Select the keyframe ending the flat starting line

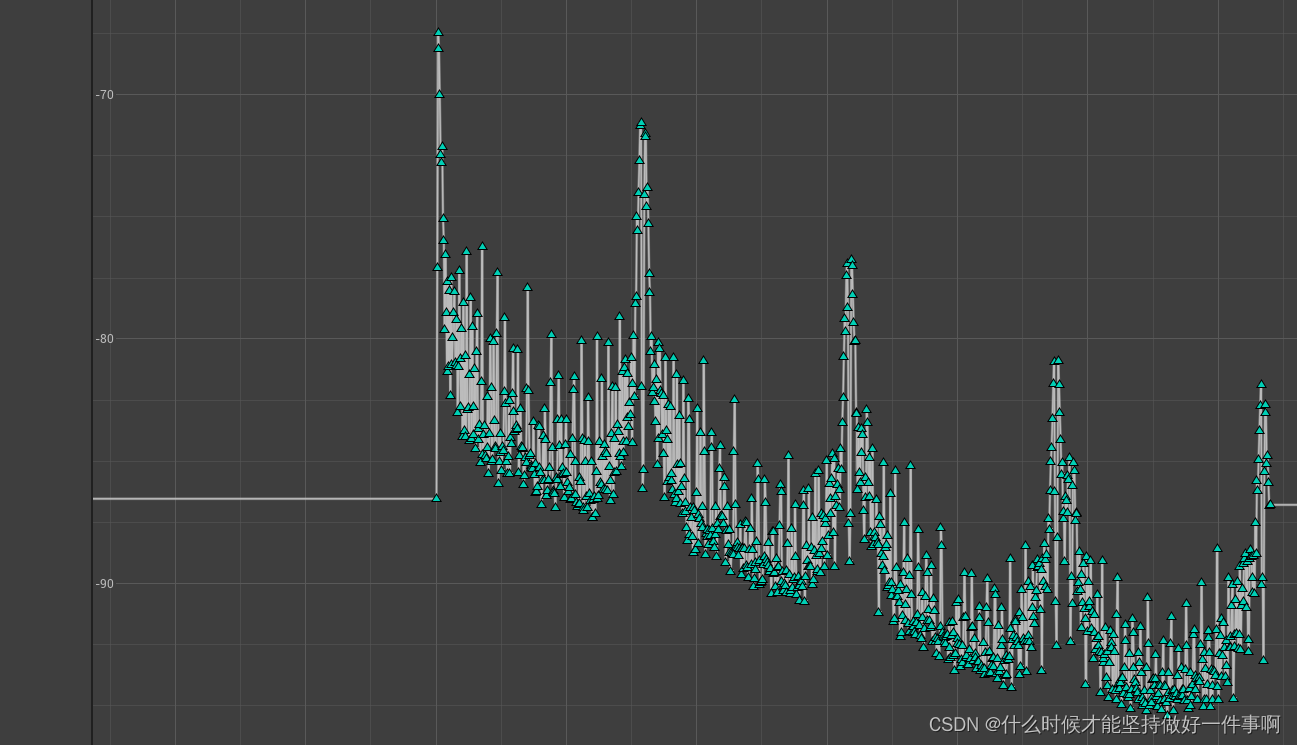pos(436,497)
